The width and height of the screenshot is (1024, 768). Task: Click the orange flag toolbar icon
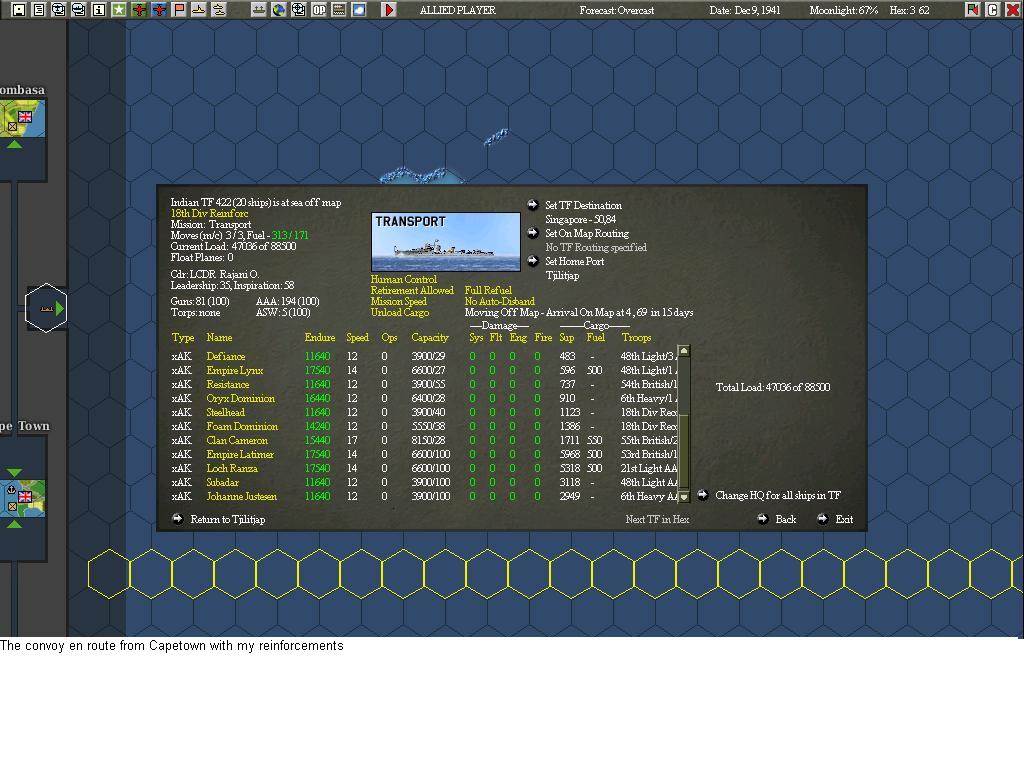pos(179,10)
